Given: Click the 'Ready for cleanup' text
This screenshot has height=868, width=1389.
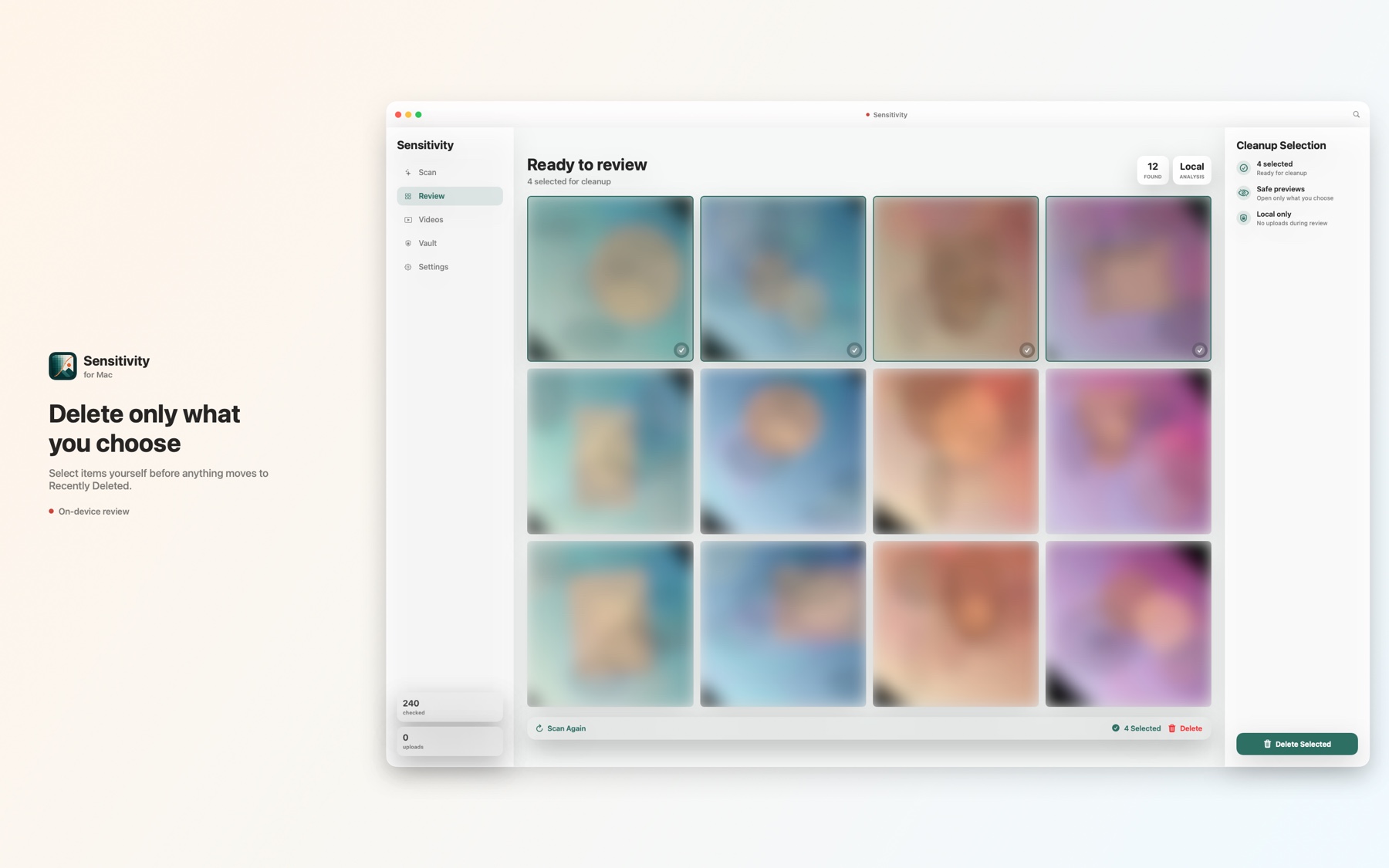Looking at the screenshot, I should point(1281,174).
